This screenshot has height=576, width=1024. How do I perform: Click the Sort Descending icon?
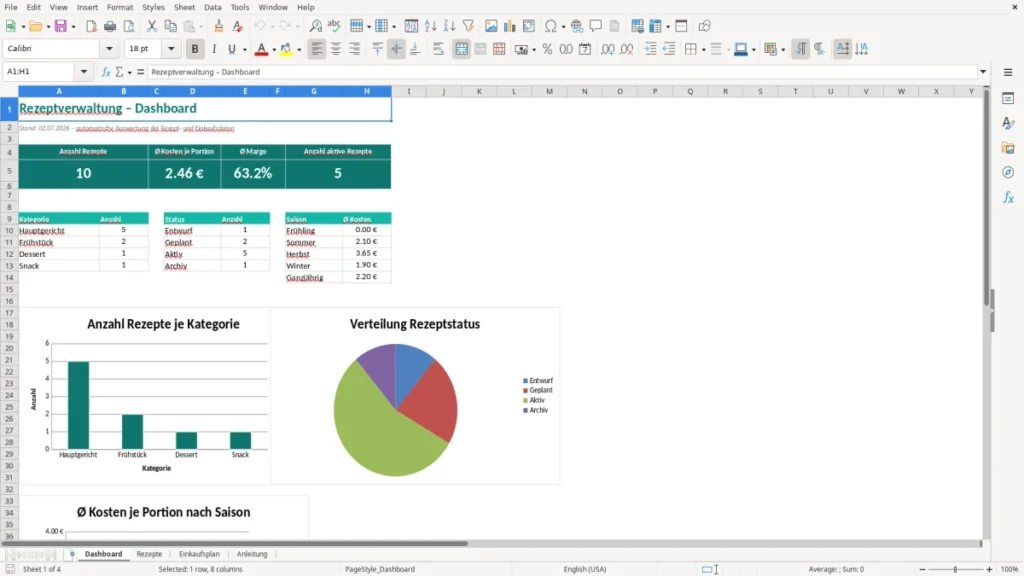[x=449, y=26]
